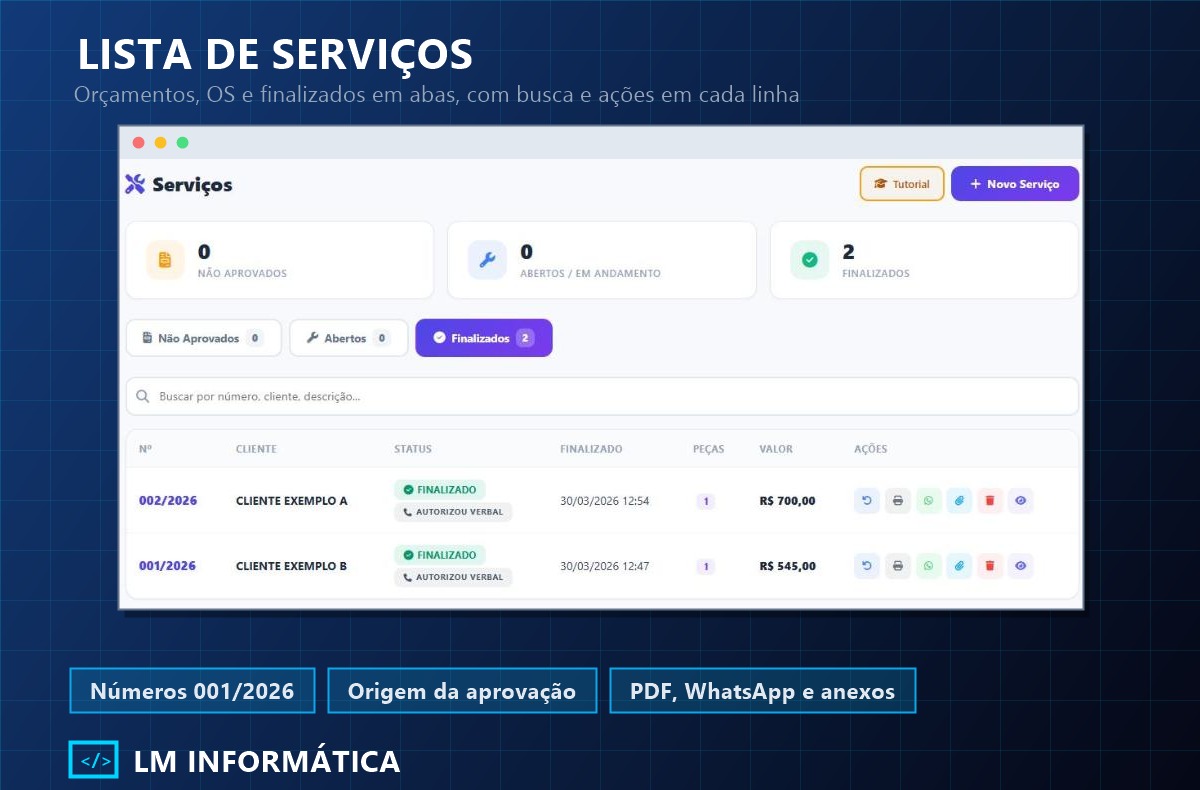Click the 'Origem da aprovação' tag

[x=462, y=691]
